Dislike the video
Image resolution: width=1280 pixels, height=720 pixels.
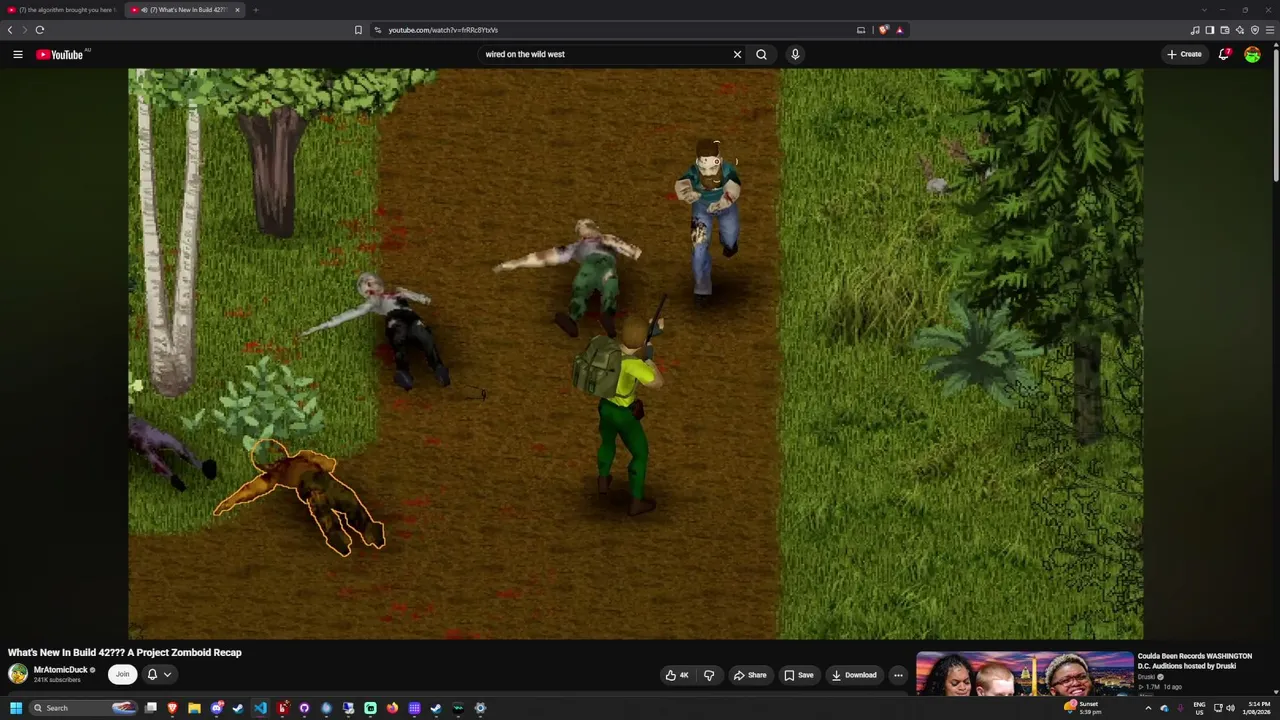coord(709,675)
